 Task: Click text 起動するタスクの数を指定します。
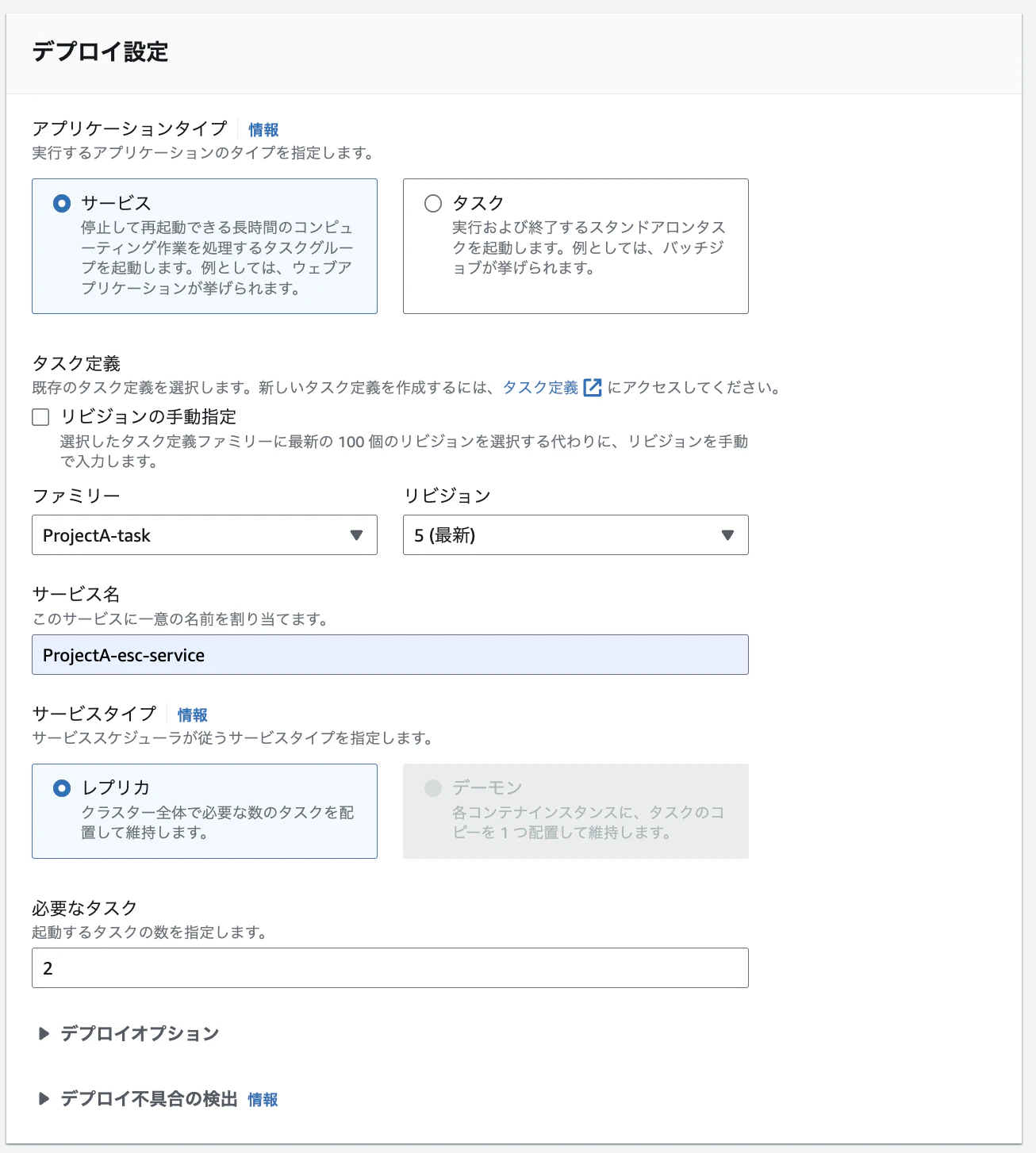coord(149,933)
